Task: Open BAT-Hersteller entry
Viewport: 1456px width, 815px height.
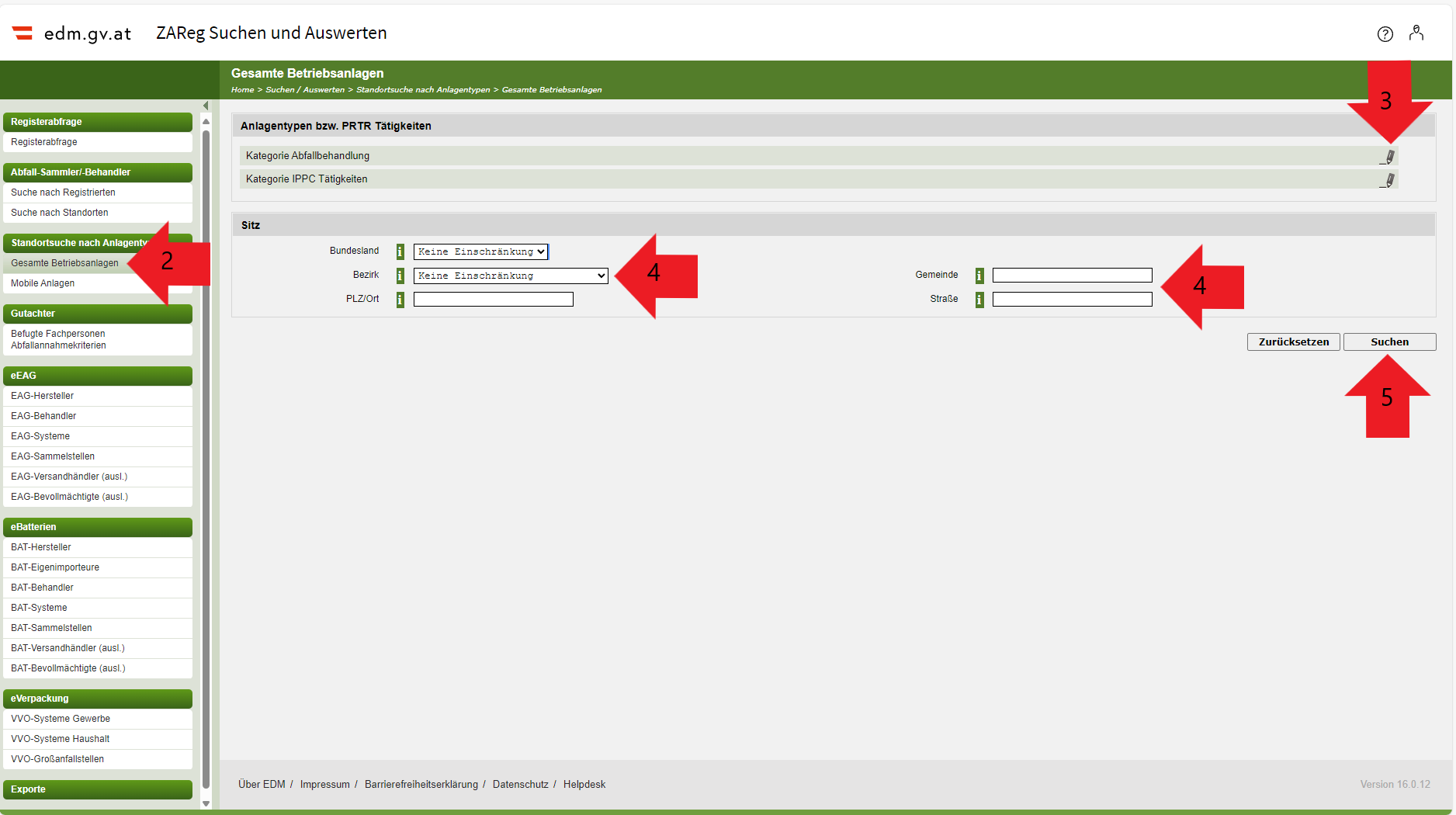Action: click(98, 547)
